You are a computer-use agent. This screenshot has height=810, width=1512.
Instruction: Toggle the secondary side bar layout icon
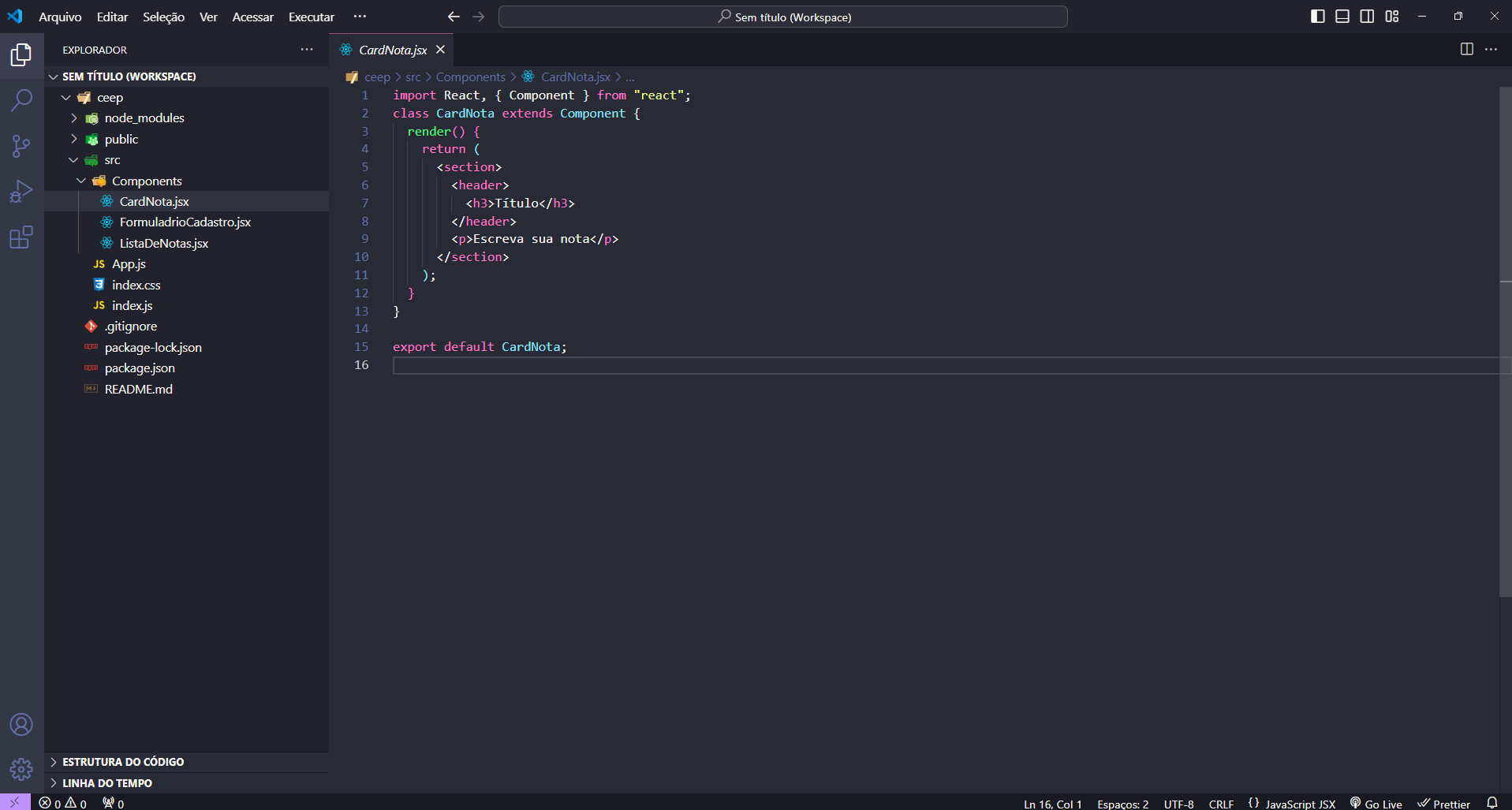1367,17
